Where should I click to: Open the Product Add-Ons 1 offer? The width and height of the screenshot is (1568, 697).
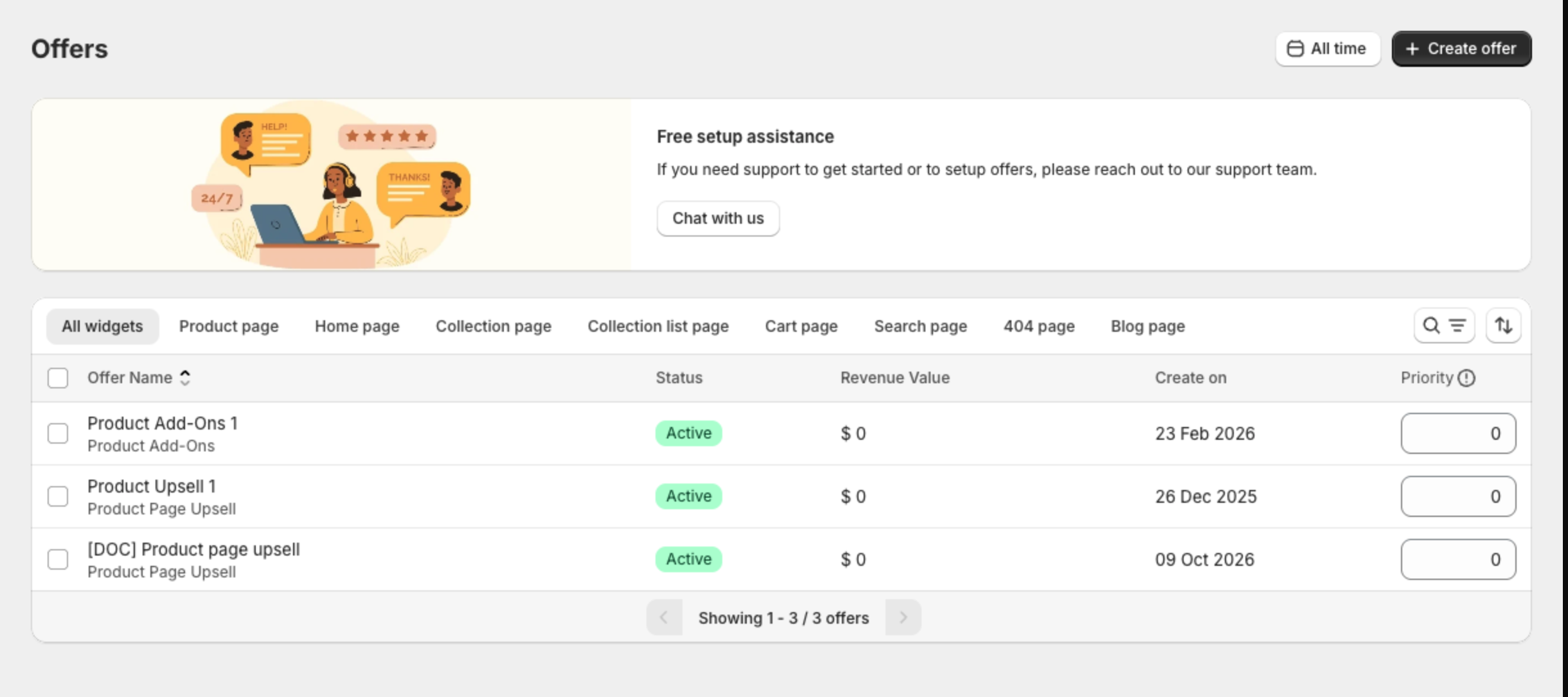click(x=163, y=424)
